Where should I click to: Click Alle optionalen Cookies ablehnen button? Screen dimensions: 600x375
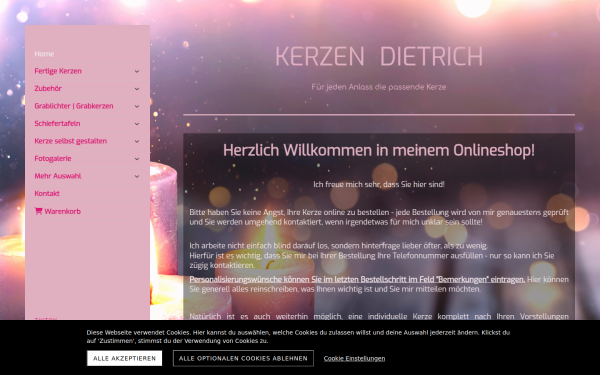(243, 359)
